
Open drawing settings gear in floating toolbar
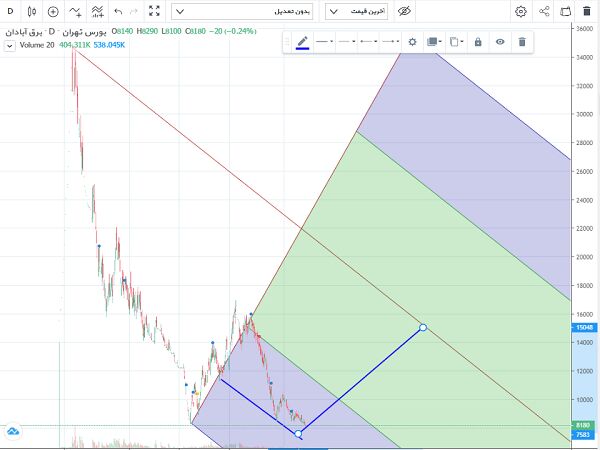pyautogui.click(x=411, y=42)
